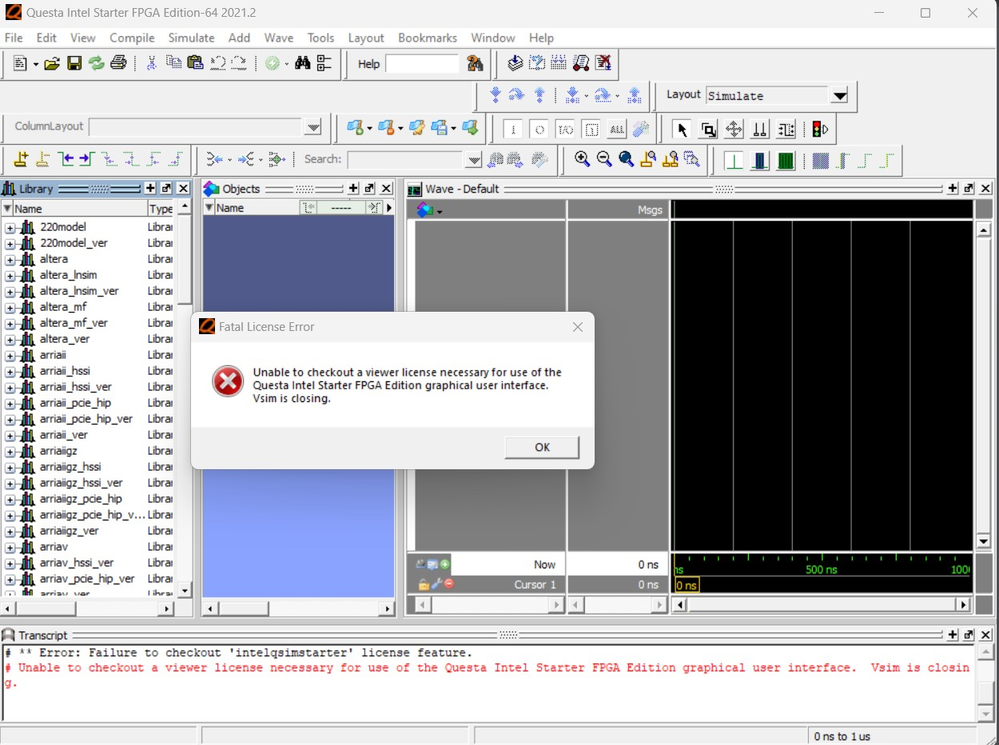
Task: Click the Save floppy disk icon
Action: 75,63
